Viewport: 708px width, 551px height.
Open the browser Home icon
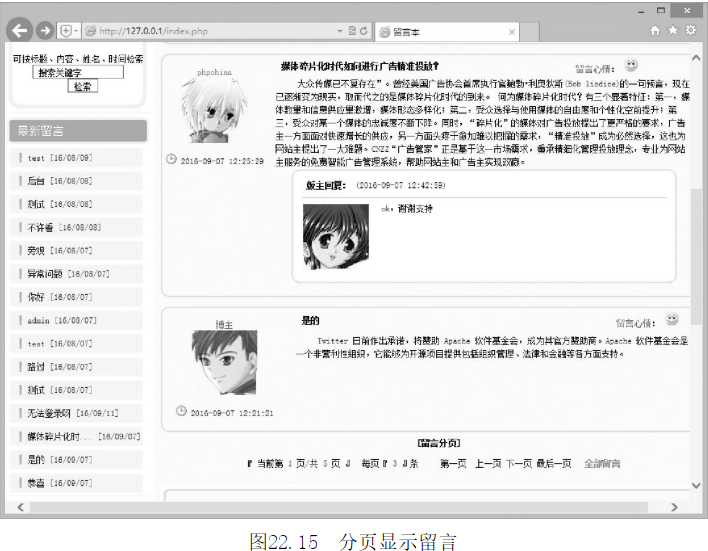pos(656,31)
